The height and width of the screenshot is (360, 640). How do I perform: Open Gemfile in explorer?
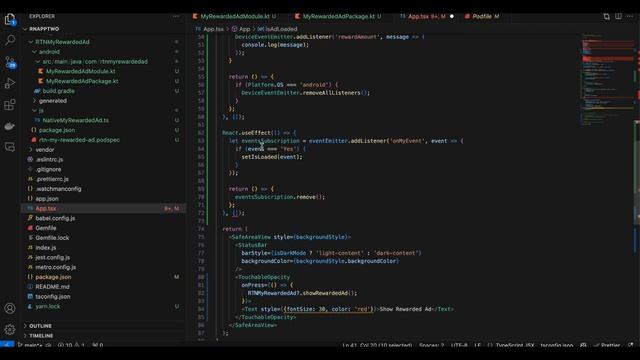point(45,228)
